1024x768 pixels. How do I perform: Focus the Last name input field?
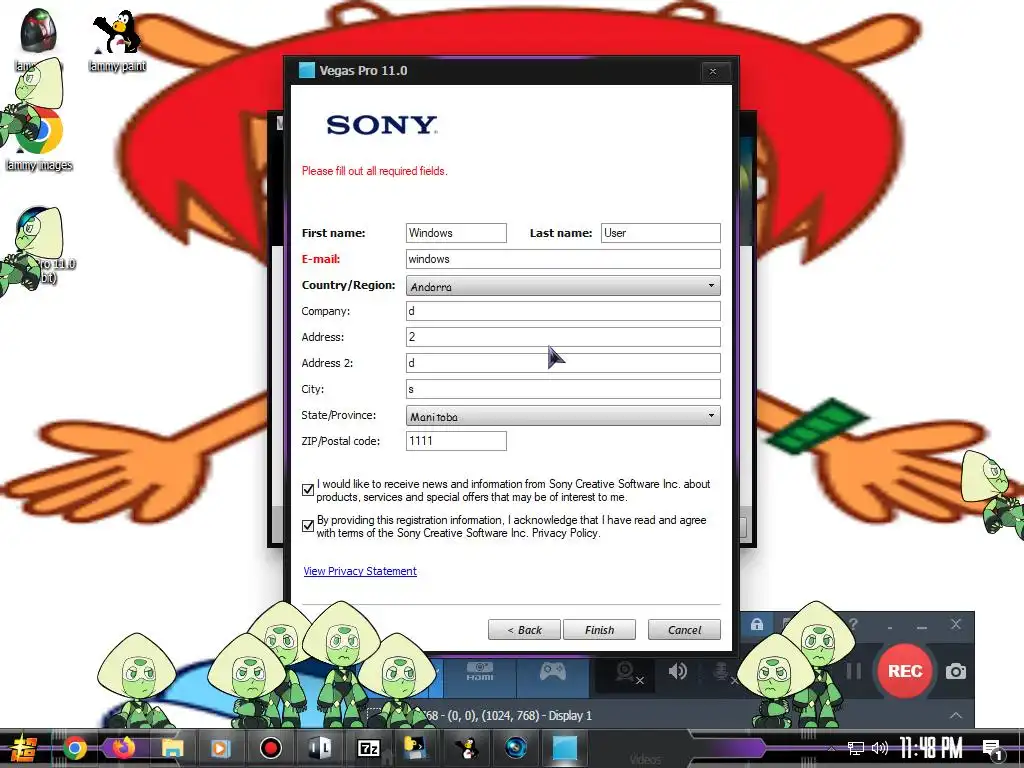(x=660, y=233)
